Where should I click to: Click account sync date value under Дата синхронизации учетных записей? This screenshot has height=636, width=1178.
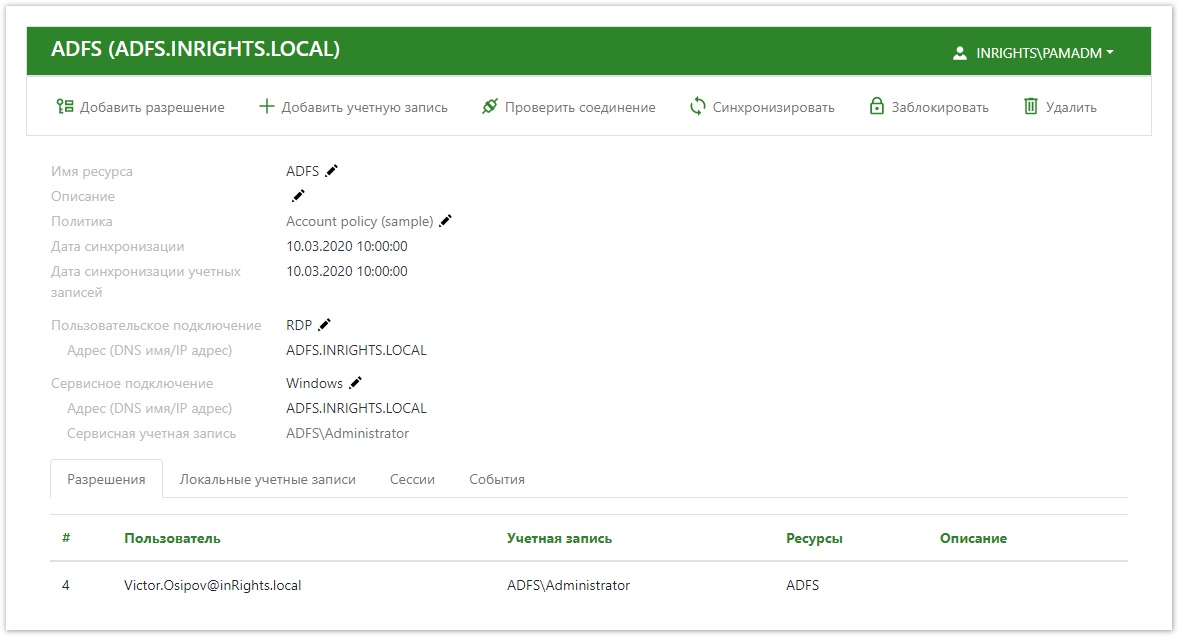pos(346,271)
